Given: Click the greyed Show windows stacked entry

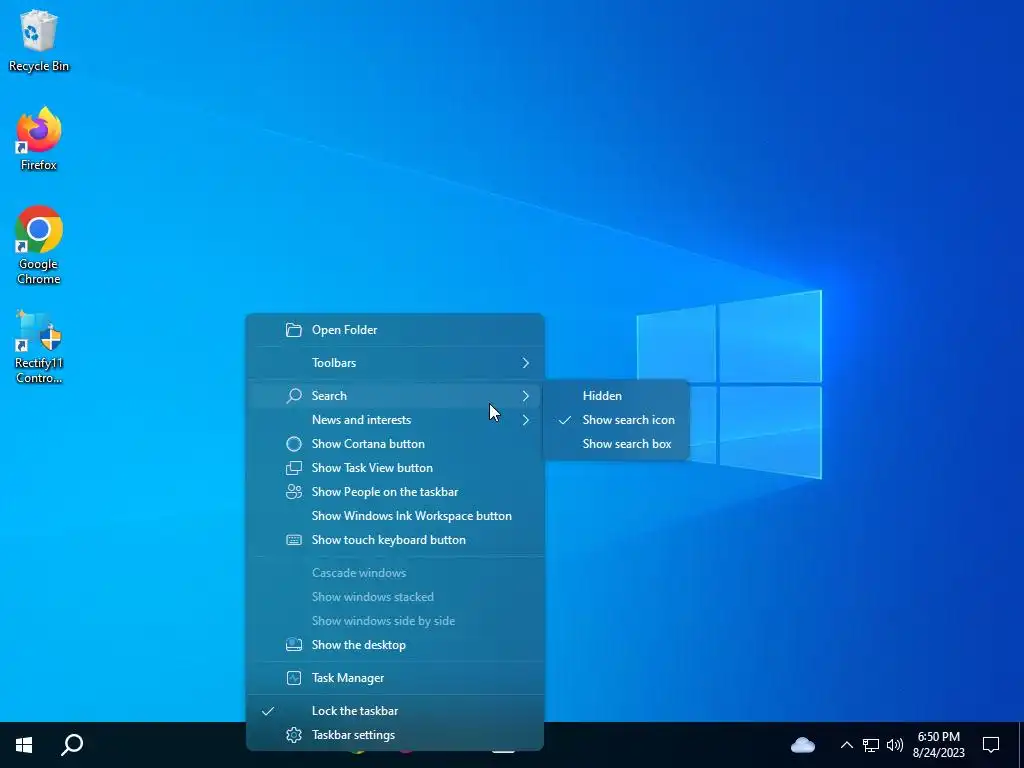Looking at the screenshot, I should [395, 597].
